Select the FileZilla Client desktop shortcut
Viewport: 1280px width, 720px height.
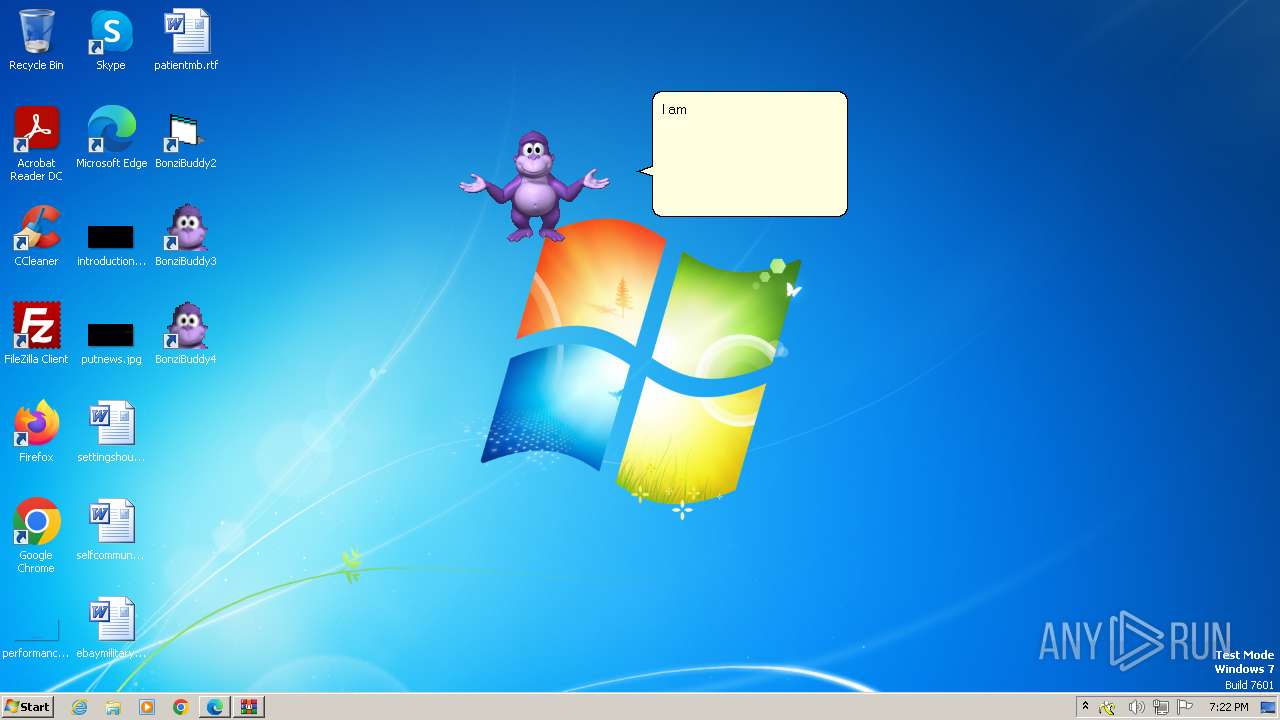(36, 334)
